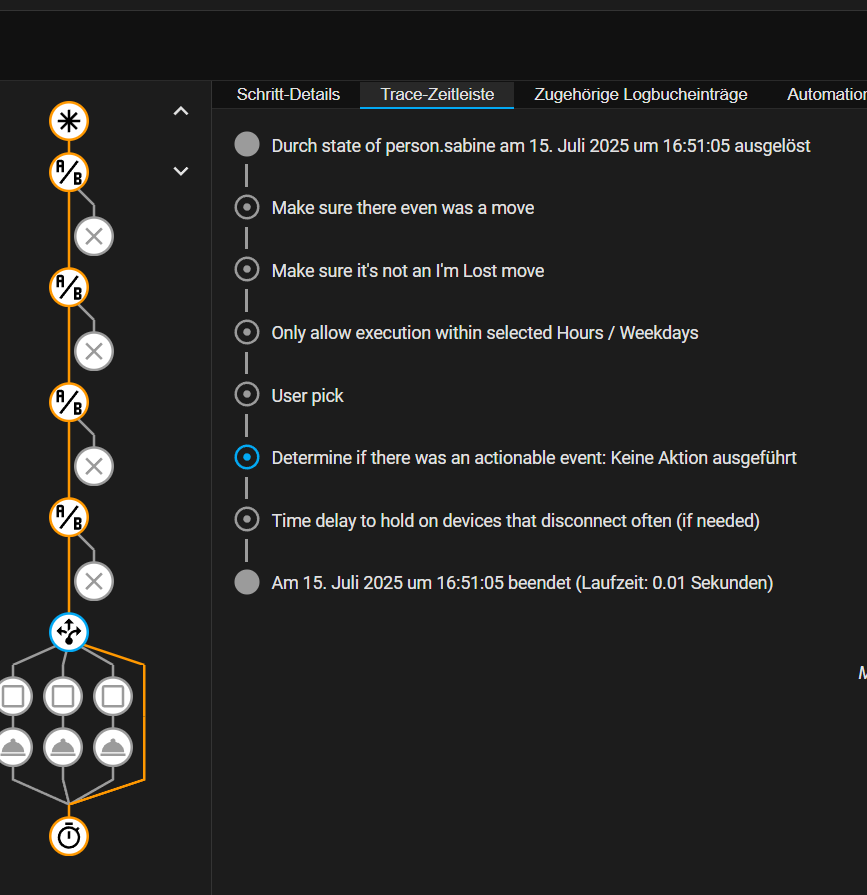Select the last A/B condition node above choose
867x895 pixels.
tap(69, 517)
